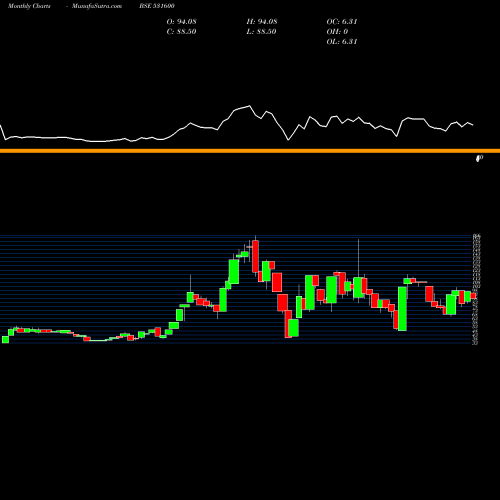The image size is (500, 500).
Task: Click the MunafaSutra.com label
Action: coord(97,6)
